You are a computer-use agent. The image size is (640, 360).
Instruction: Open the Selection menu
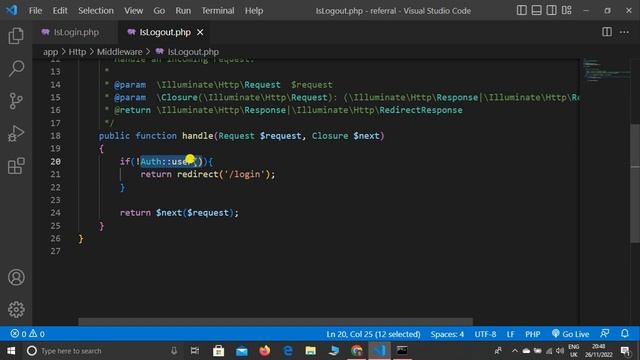96,11
